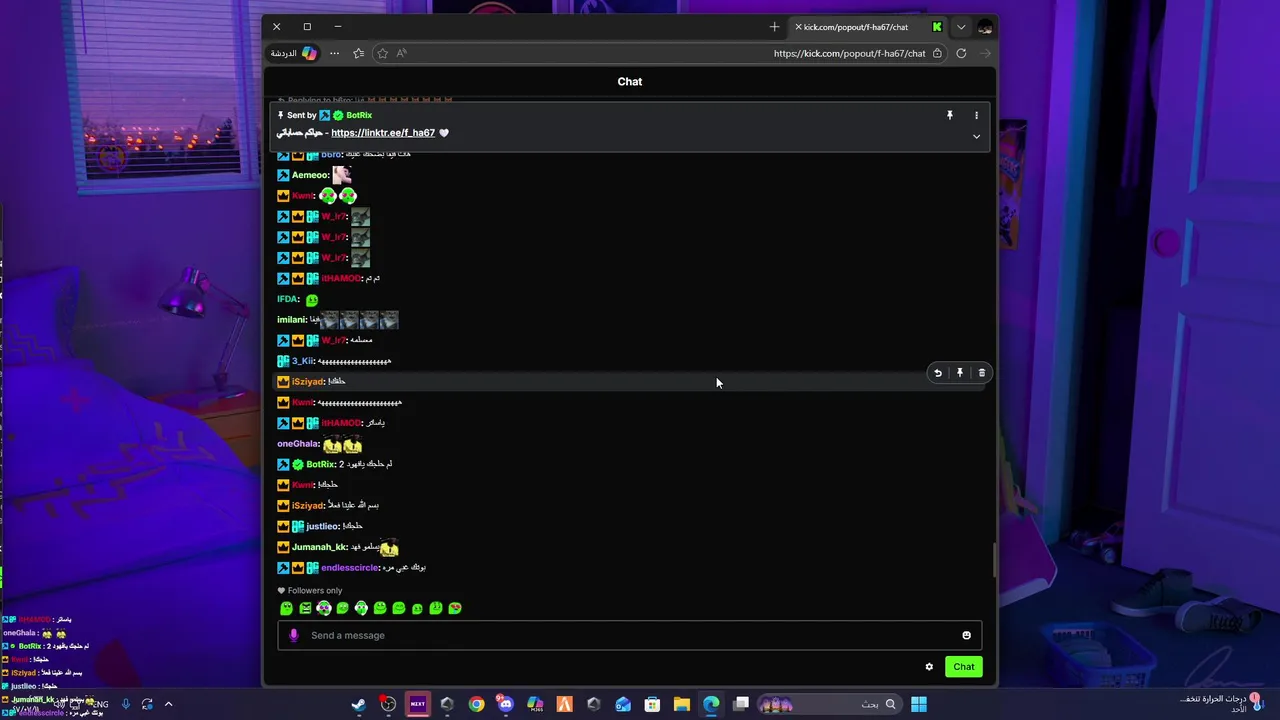Click the read aloud icon in address bar
This screenshot has height=720, width=1280.
point(402,53)
